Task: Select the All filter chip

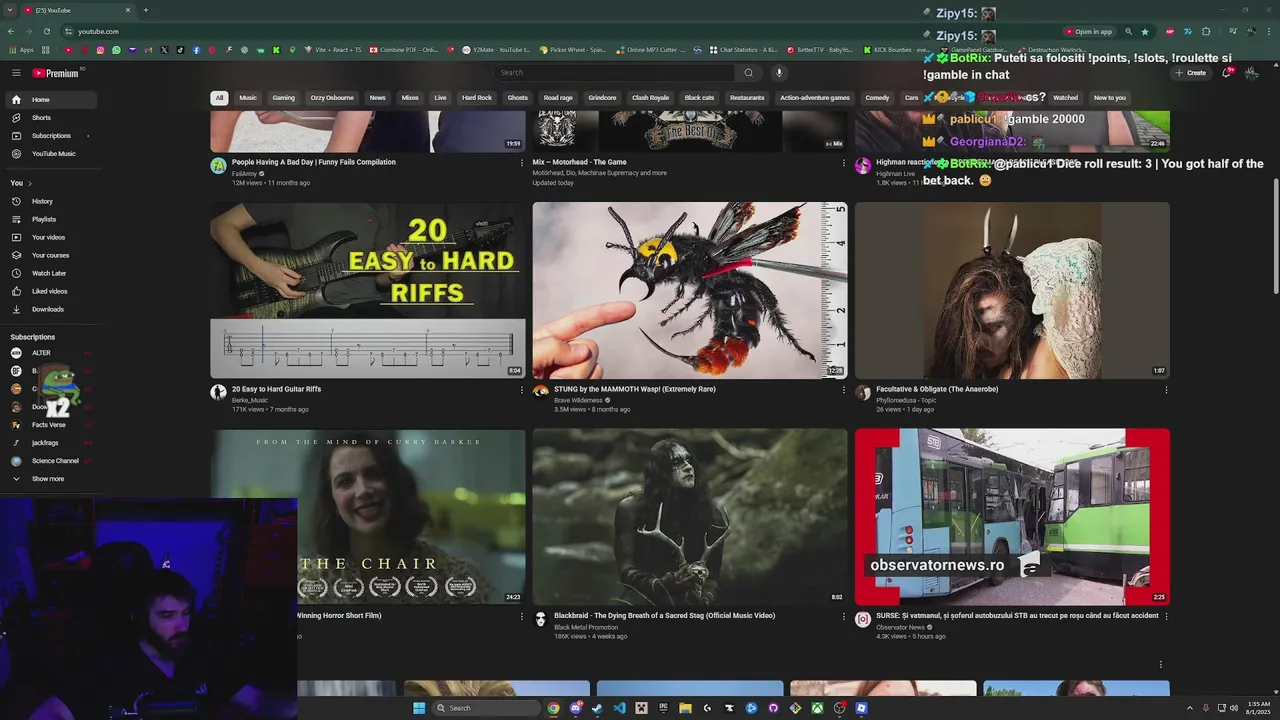Action: [219, 98]
